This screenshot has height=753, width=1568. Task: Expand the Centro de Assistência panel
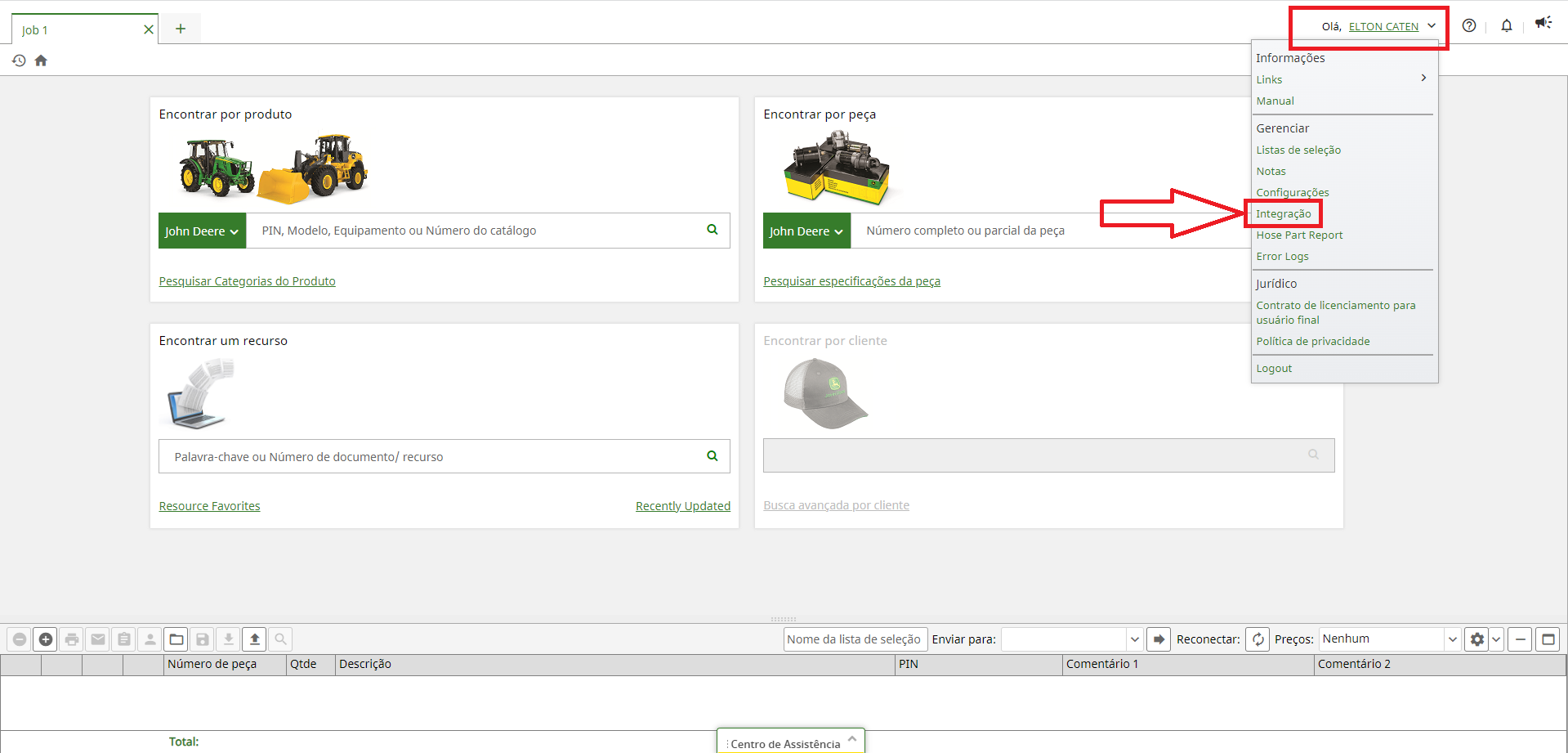click(852, 739)
